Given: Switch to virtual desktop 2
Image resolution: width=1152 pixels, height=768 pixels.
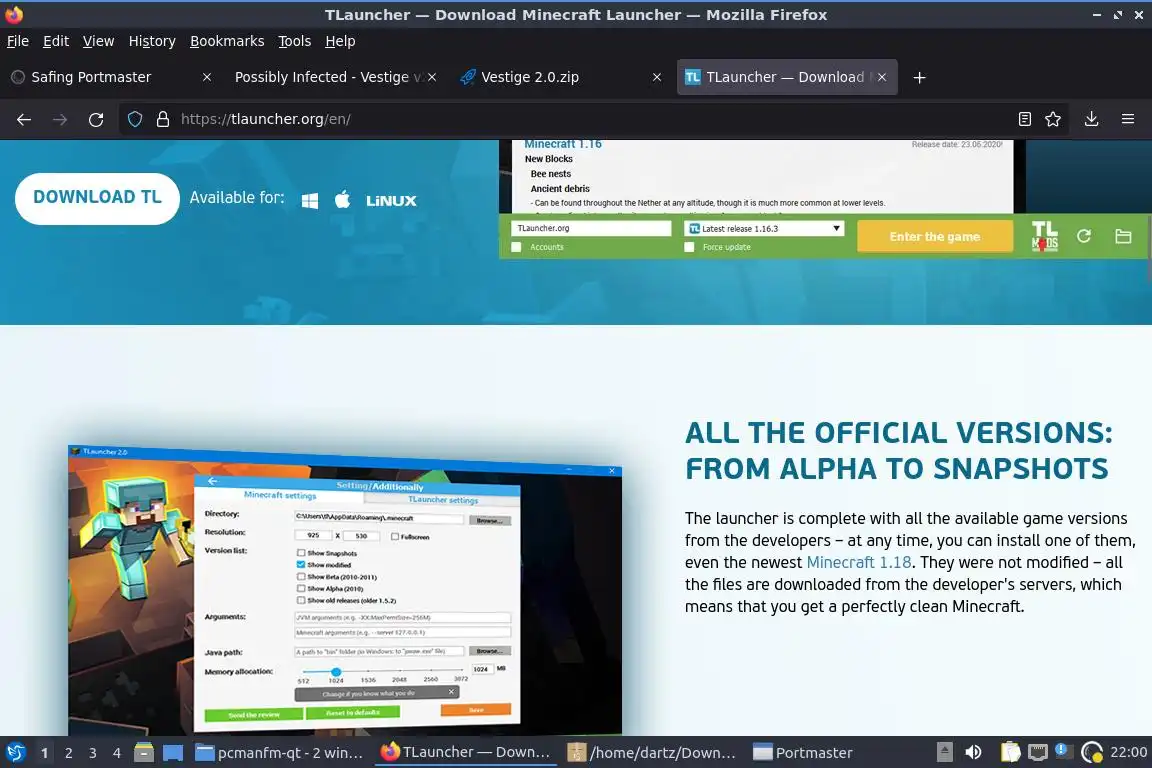Looking at the screenshot, I should coord(68,753).
